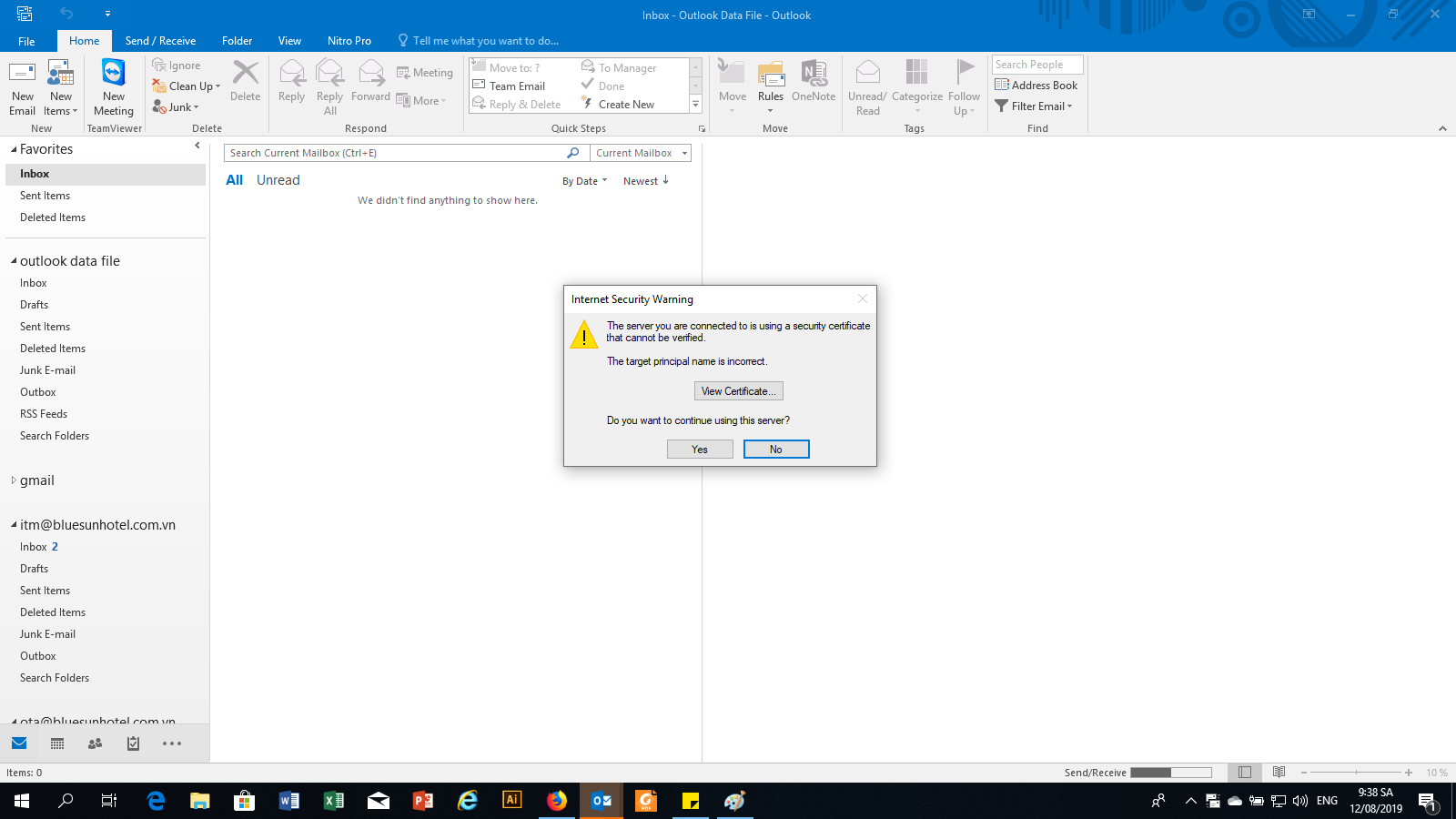Image resolution: width=1456 pixels, height=819 pixels.
Task: Toggle the Newest sort order
Action: click(x=646, y=181)
